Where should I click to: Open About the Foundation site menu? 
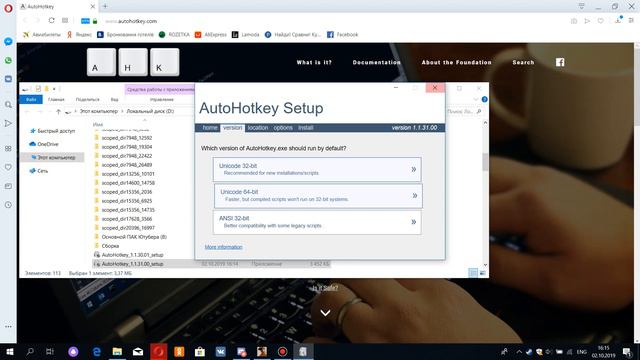[457, 62]
